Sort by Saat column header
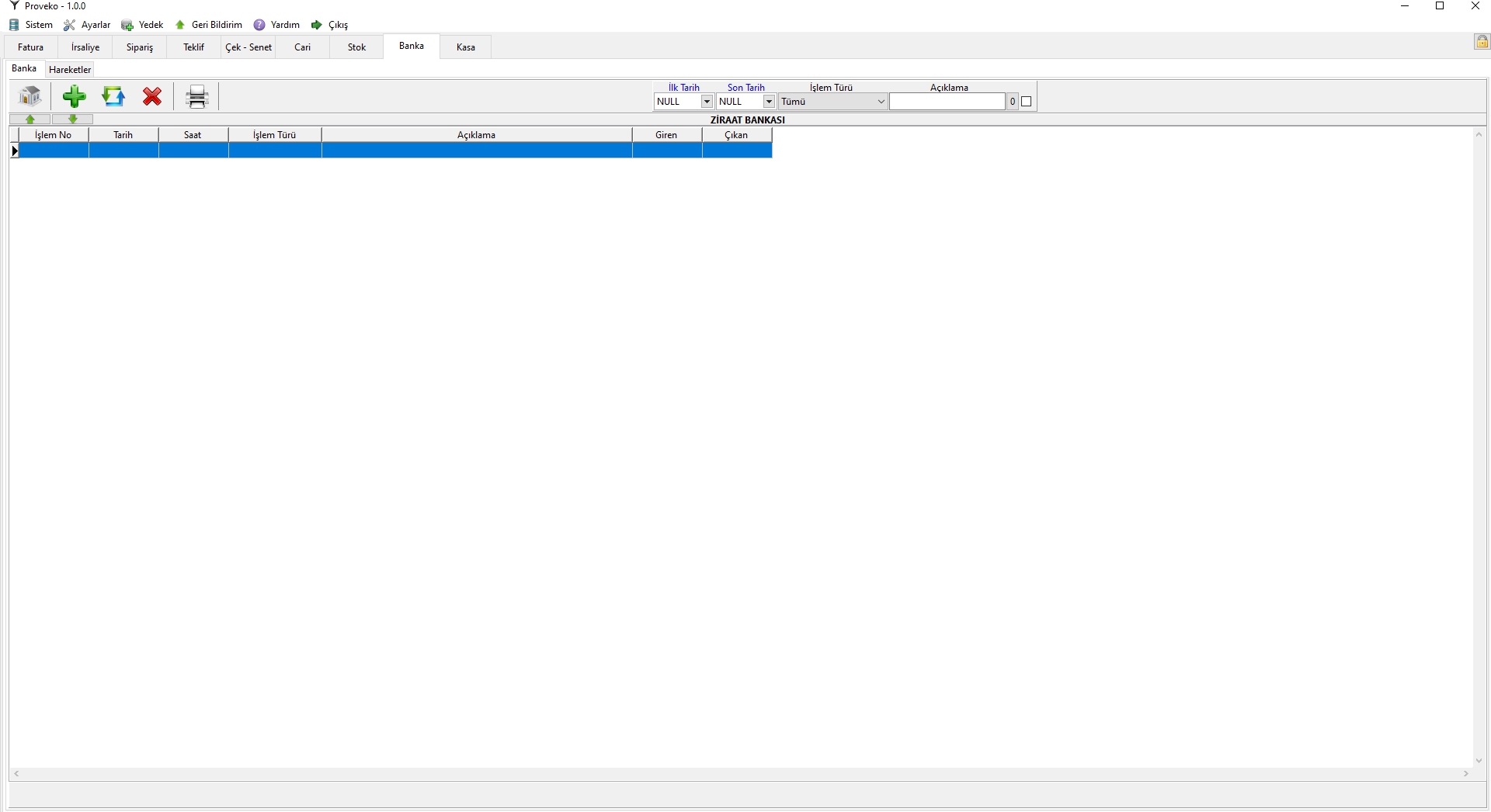 tap(193, 135)
